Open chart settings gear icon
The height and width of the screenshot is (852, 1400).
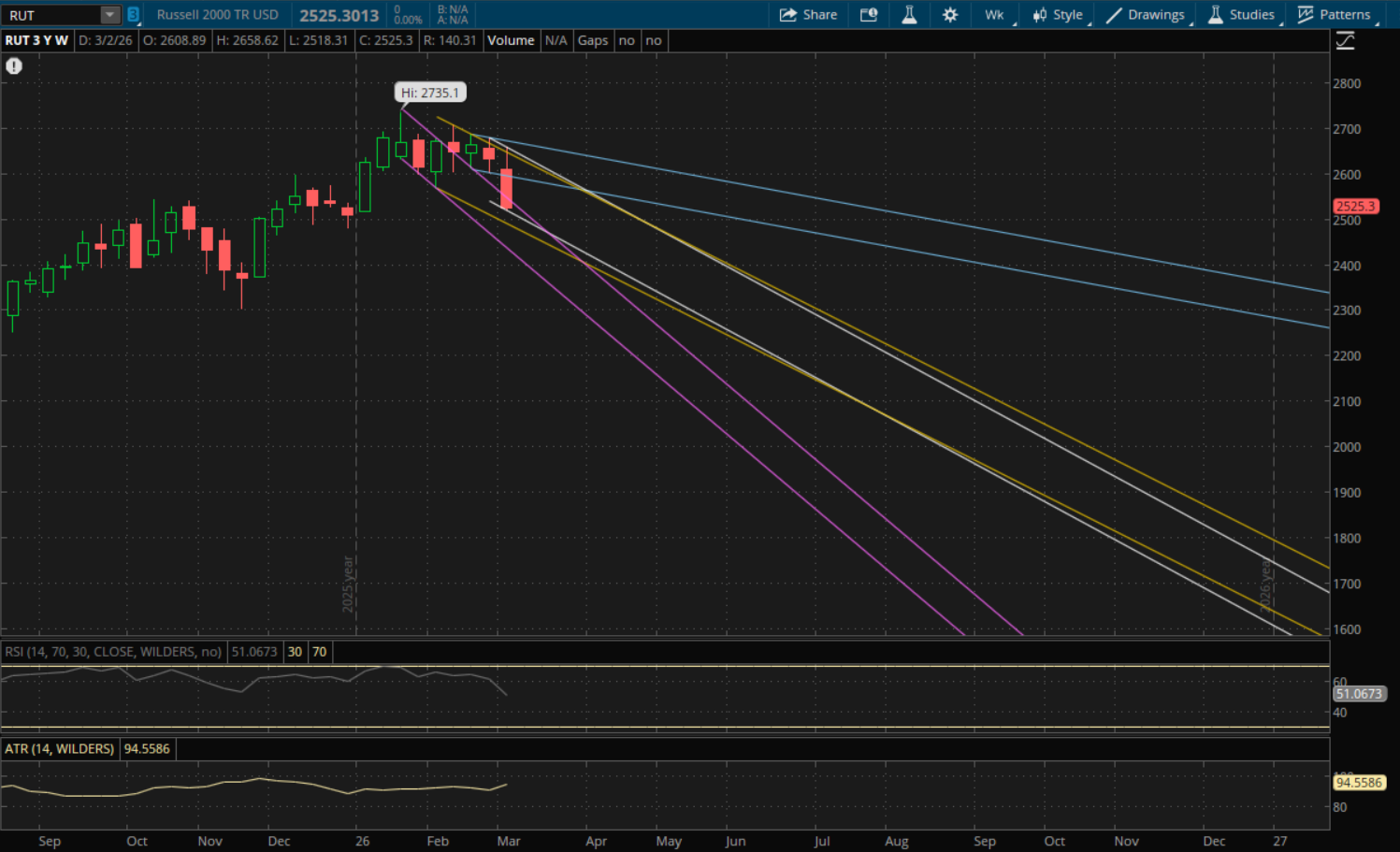(950, 15)
